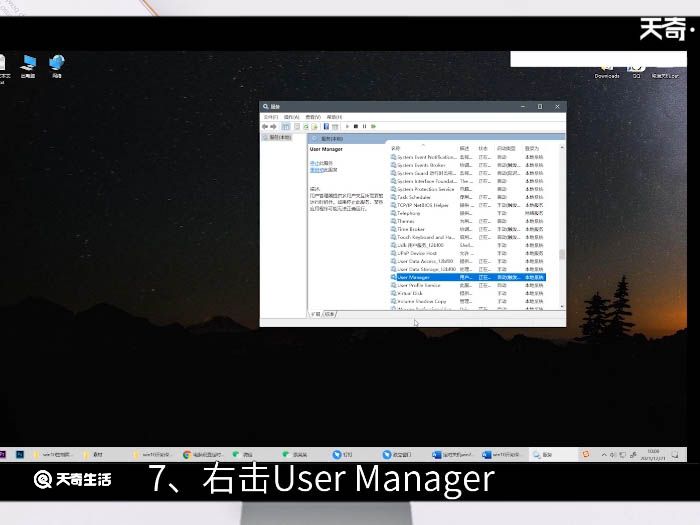Viewport: 700px width, 525px height.
Task: Click the scroll-down arrow of services list
Action: (x=562, y=307)
